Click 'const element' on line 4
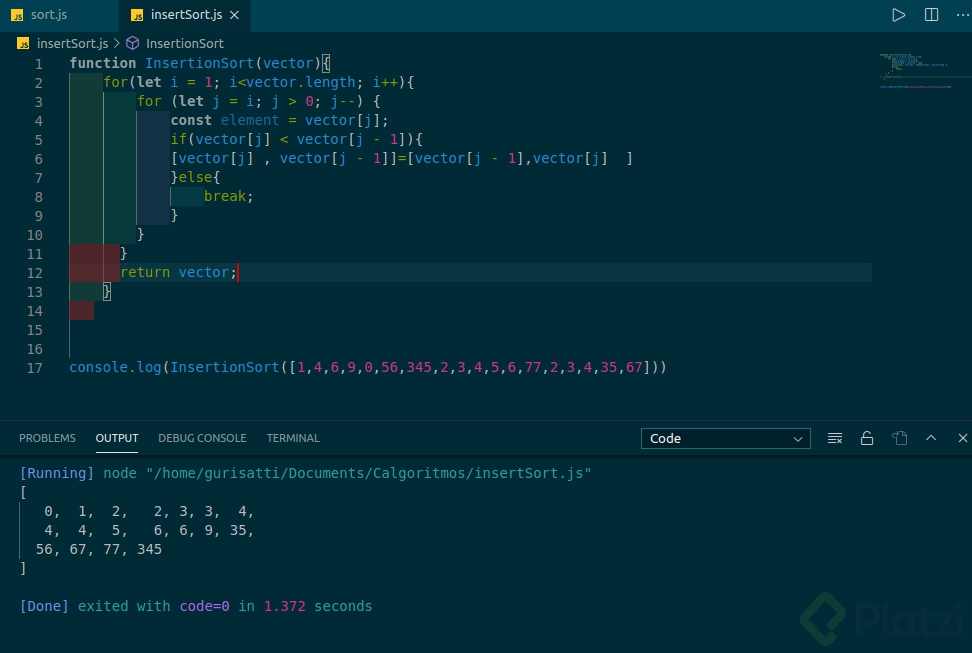The width and height of the screenshot is (972, 653). coord(224,120)
